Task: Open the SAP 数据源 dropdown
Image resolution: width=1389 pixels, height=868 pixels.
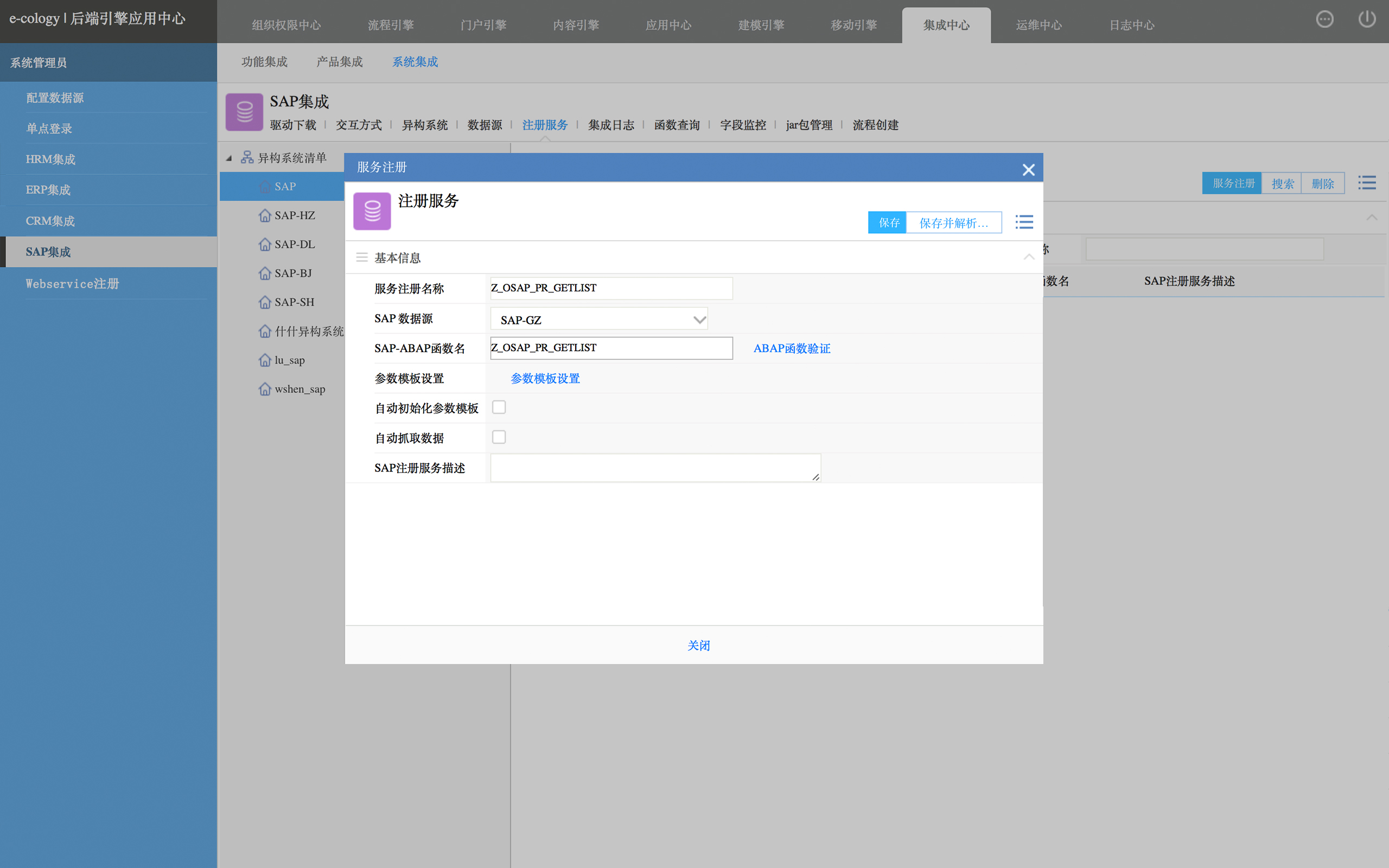Action: [x=598, y=320]
